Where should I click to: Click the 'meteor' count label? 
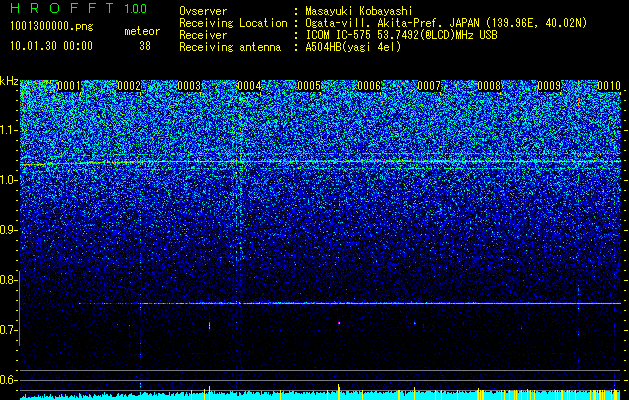142,31
